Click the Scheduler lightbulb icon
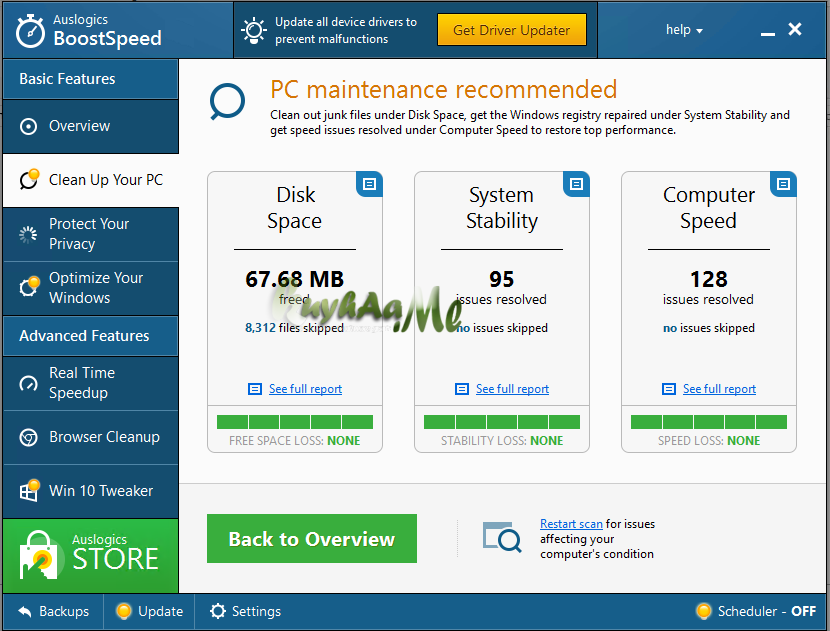The image size is (830, 631). 703,611
